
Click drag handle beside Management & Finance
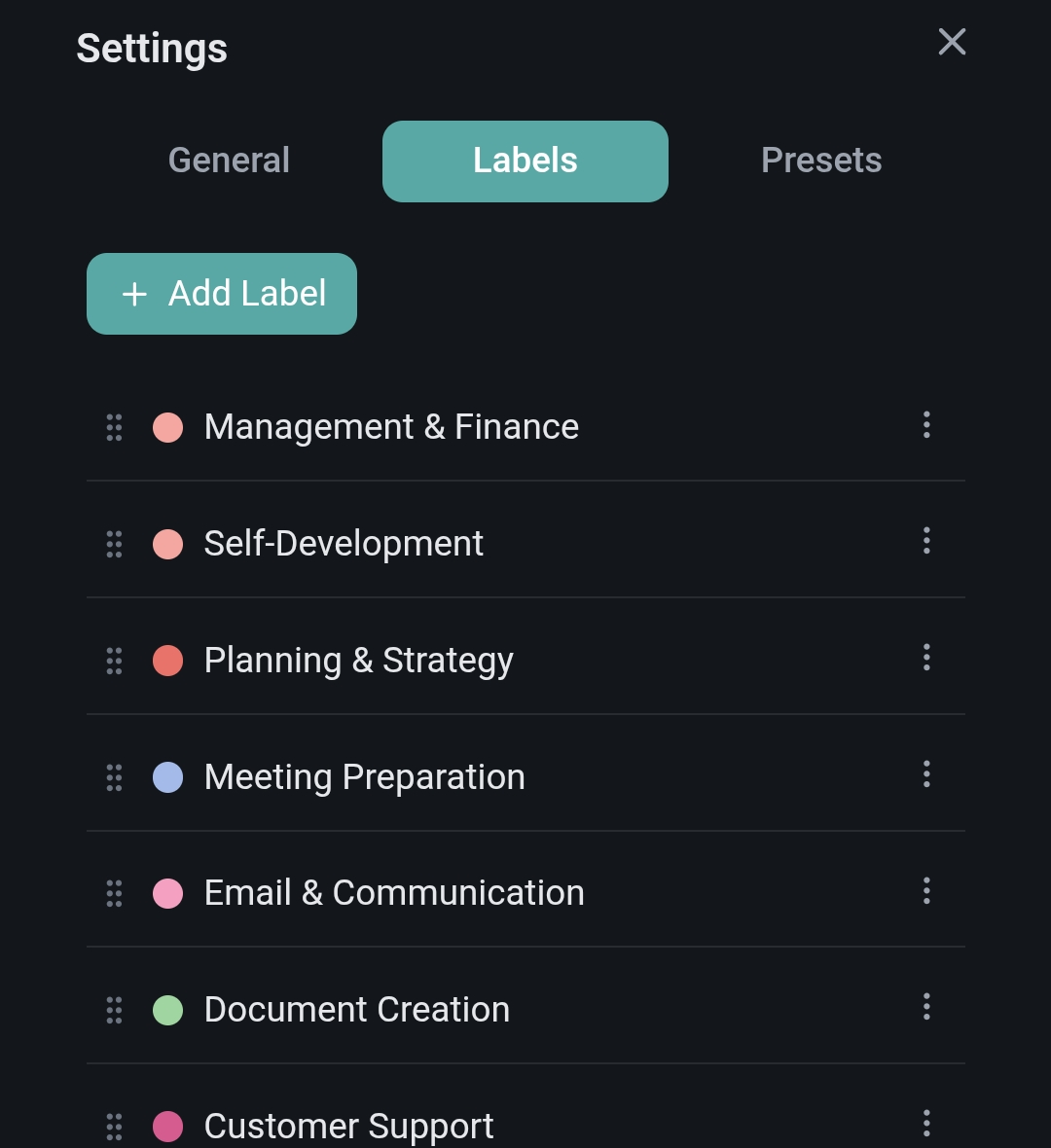(114, 427)
